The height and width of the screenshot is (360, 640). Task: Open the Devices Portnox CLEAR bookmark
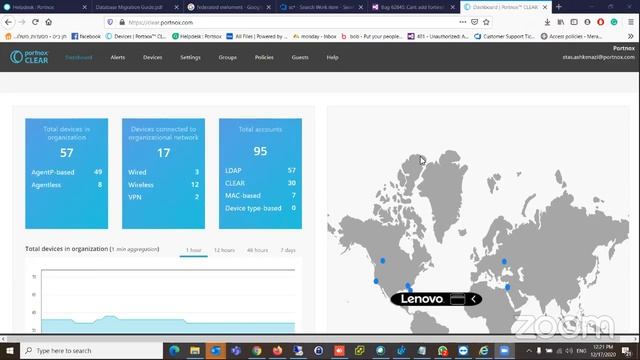point(136,36)
